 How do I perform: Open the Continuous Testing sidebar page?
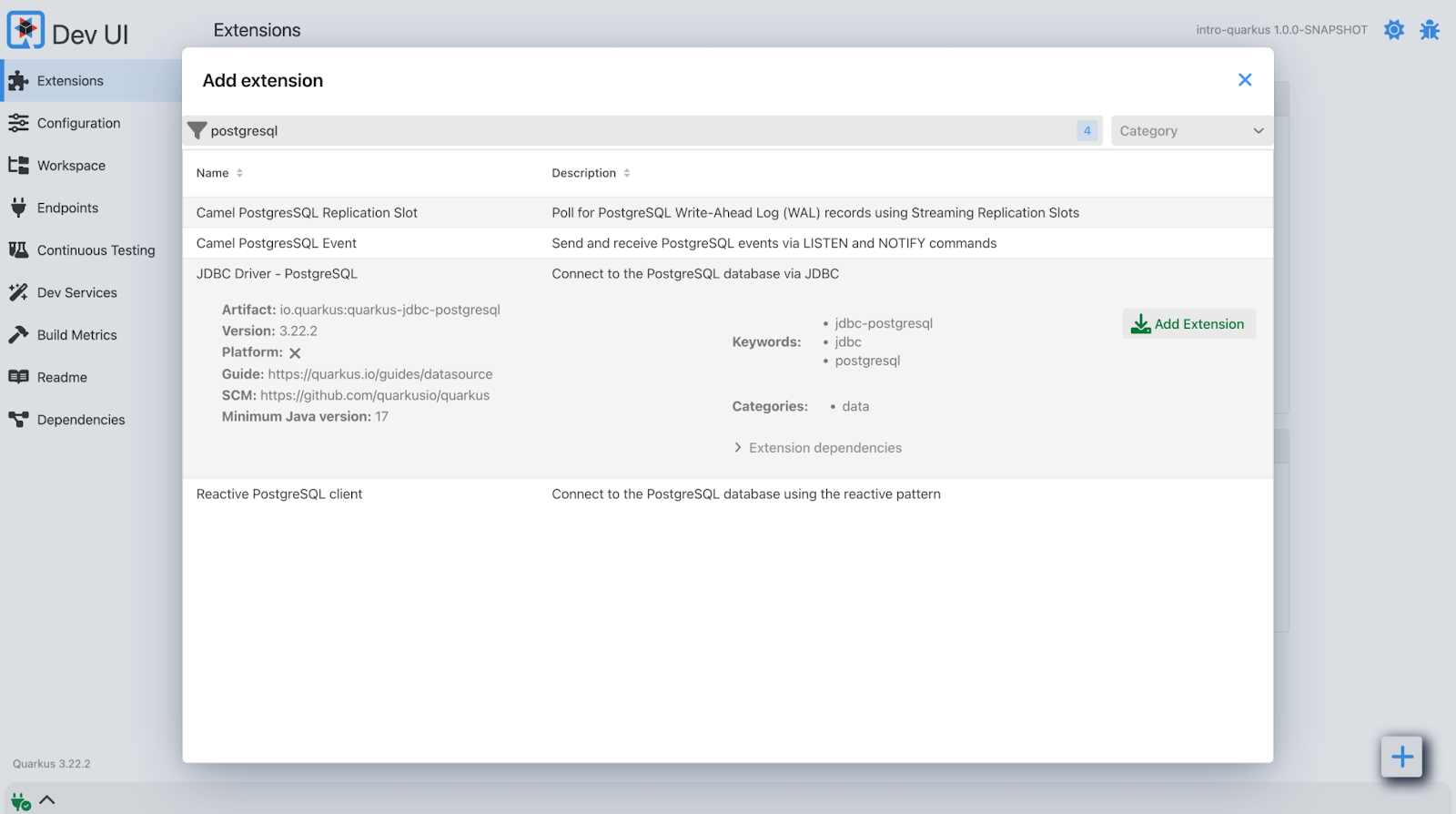pyautogui.click(x=91, y=250)
